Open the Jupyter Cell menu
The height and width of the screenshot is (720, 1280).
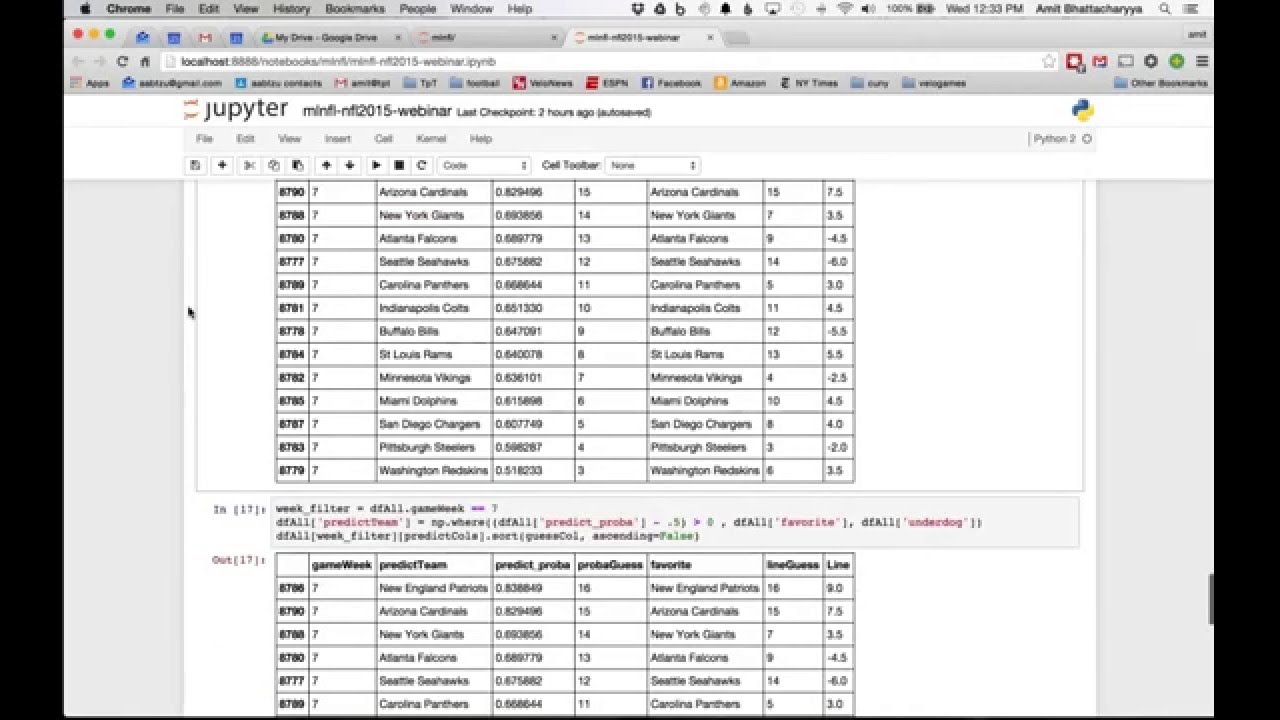tap(383, 139)
